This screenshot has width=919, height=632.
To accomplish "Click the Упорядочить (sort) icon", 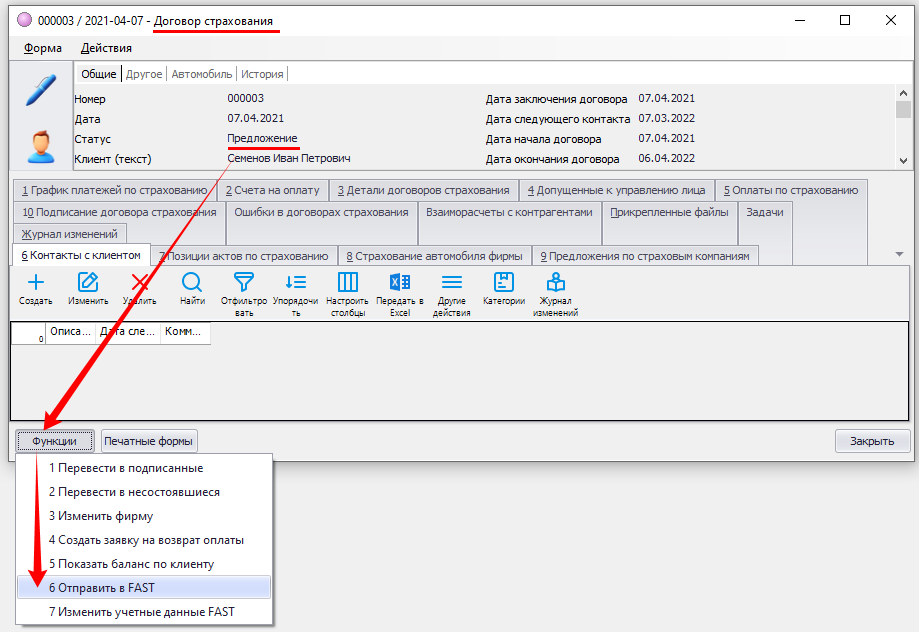I will point(296,283).
